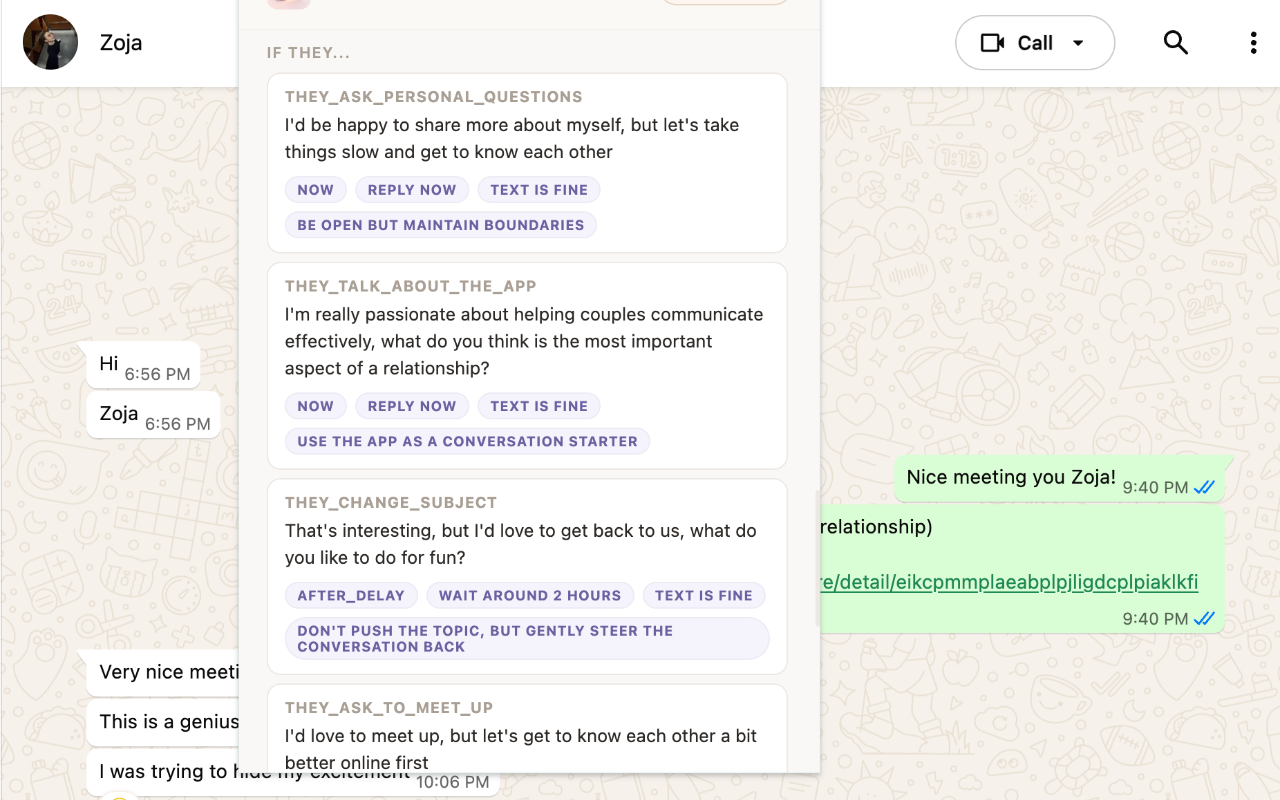Click the video camera icon in Call button

pos(992,43)
